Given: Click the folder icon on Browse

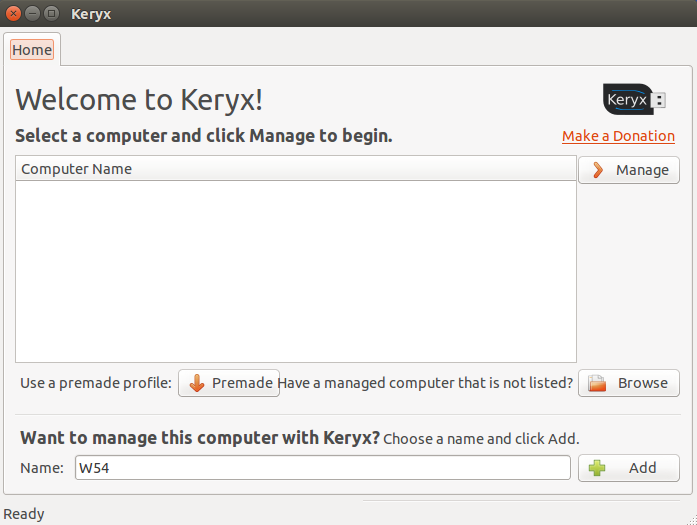Looking at the screenshot, I should point(597,383).
